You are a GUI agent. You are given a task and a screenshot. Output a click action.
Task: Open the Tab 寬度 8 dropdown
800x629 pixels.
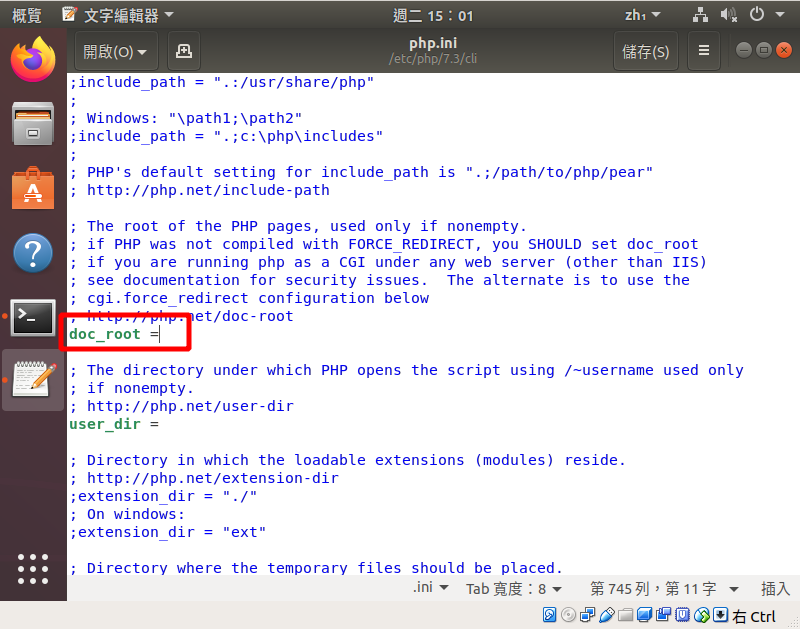point(514,589)
